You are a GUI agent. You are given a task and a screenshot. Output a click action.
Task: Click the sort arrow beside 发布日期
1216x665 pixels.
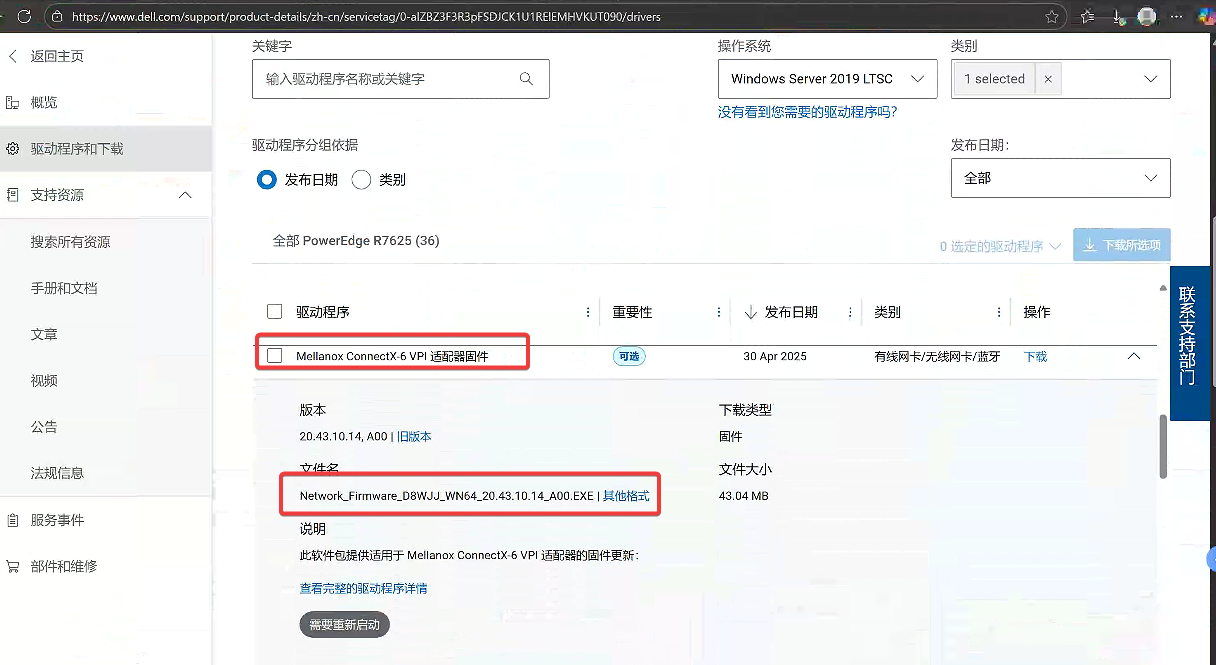(751, 312)
